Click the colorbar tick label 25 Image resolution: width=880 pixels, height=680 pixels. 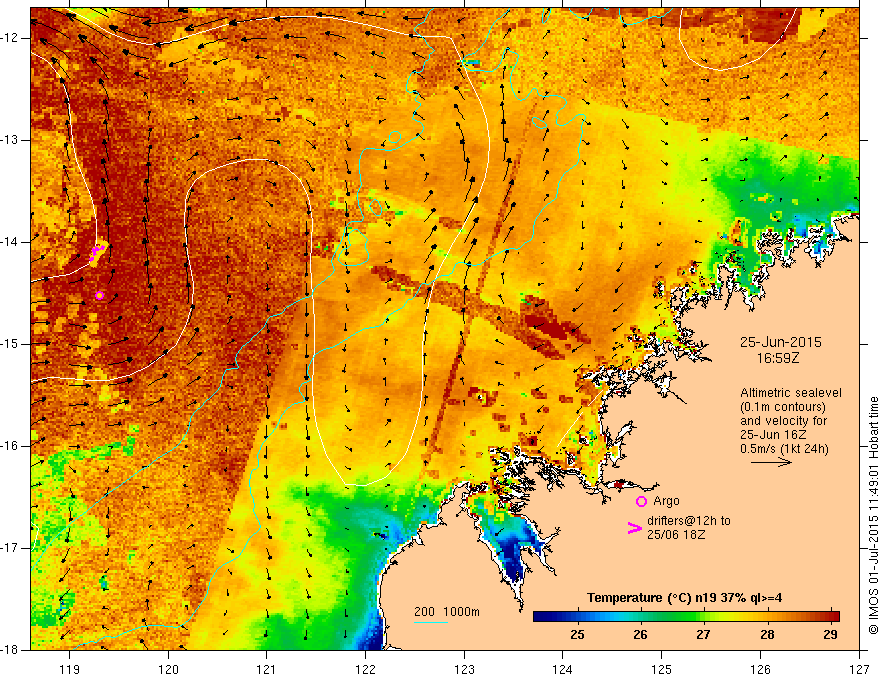[577, 635]
